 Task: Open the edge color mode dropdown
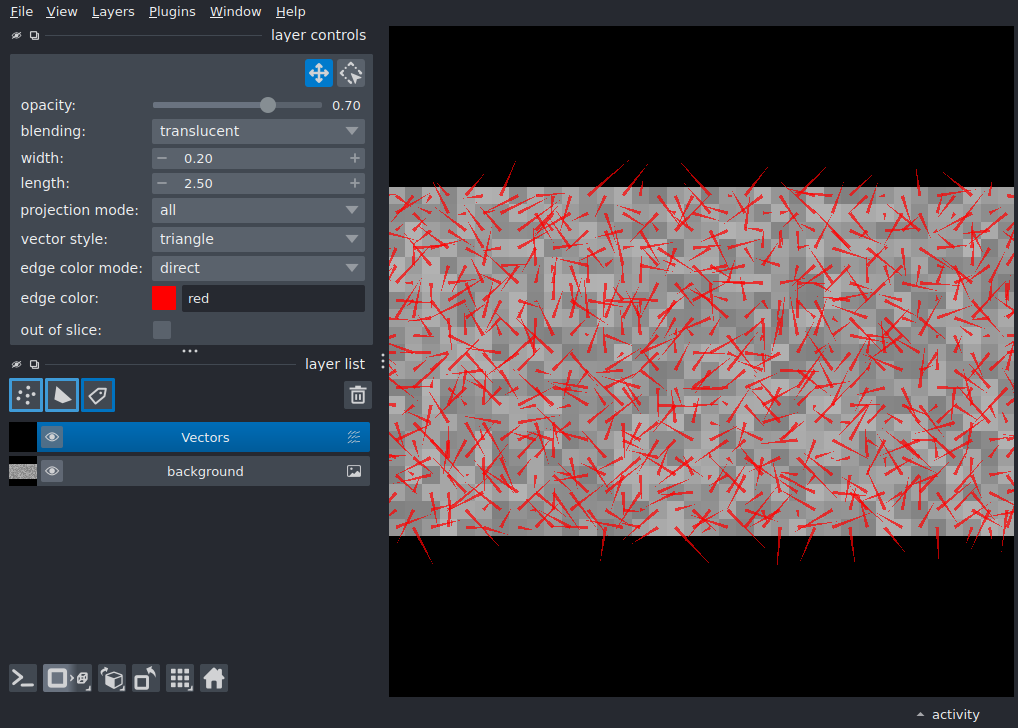[x=258, y=268]
